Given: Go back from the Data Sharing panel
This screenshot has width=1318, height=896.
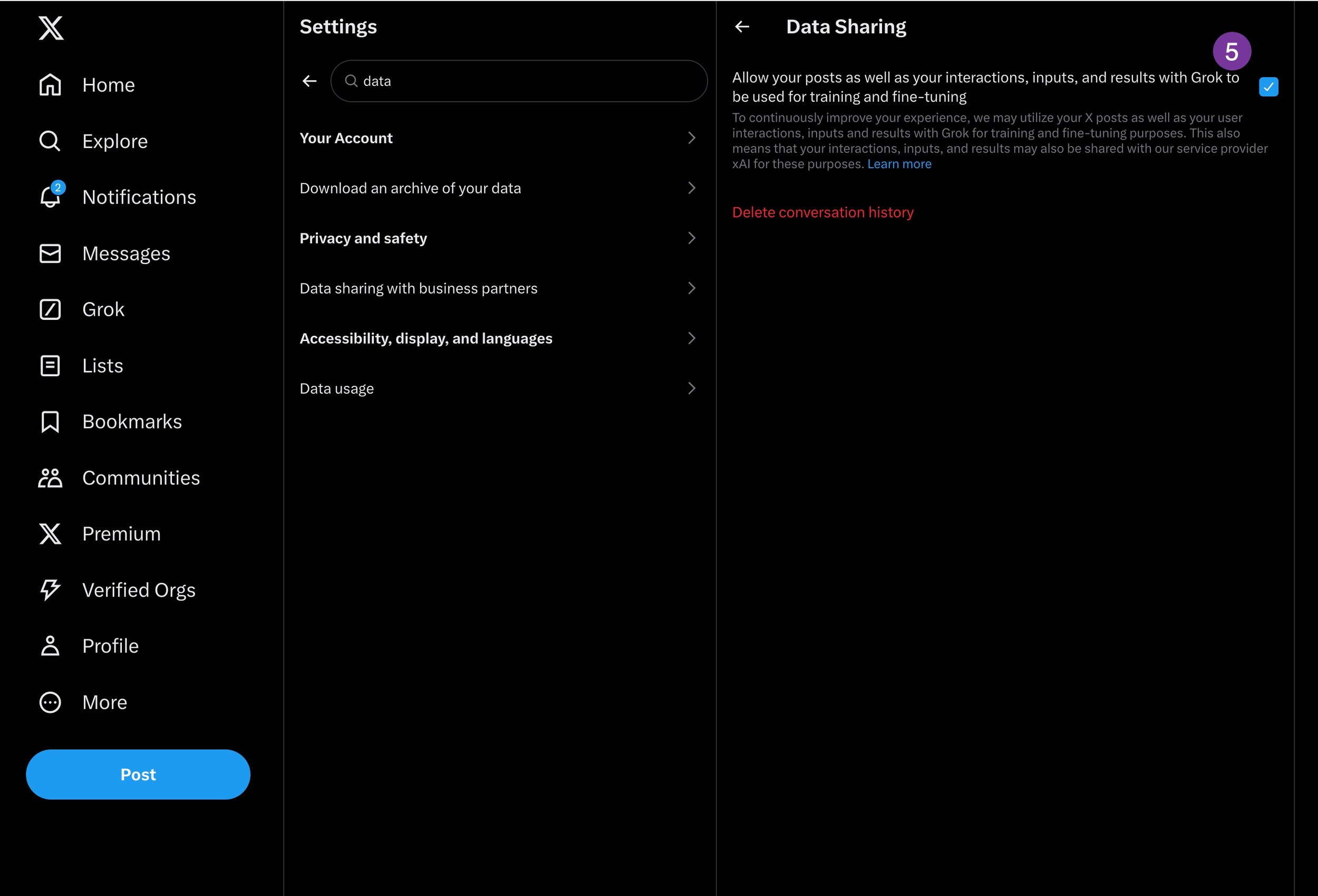Looking at the screenshot, I should [x=742, y=26].
